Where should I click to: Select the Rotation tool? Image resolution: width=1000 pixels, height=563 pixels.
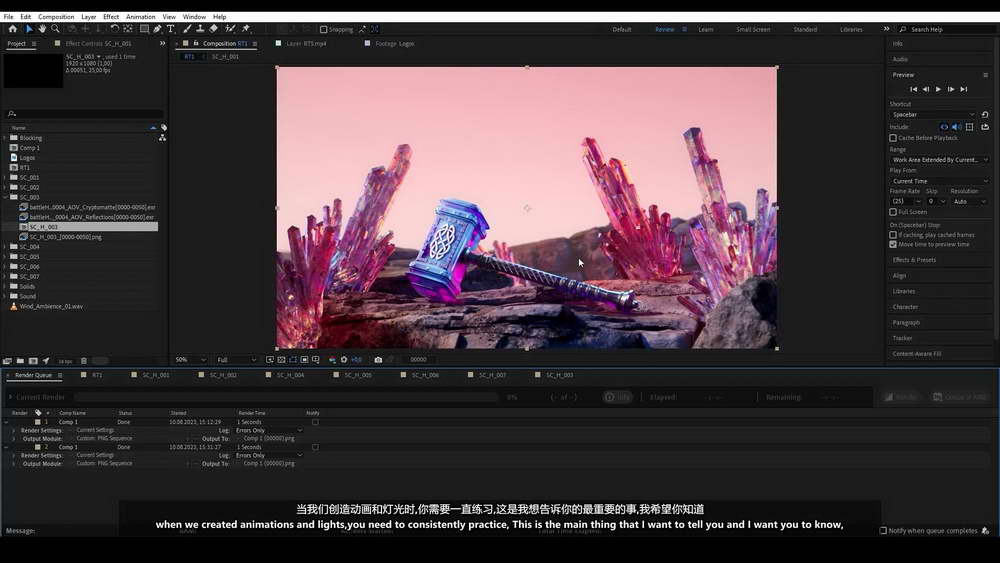click(114, 29)
